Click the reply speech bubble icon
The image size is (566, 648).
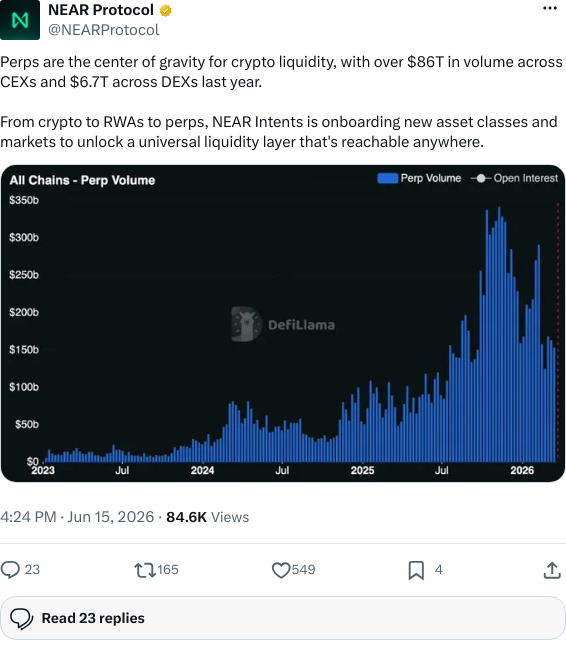click(x=10, y=569)
